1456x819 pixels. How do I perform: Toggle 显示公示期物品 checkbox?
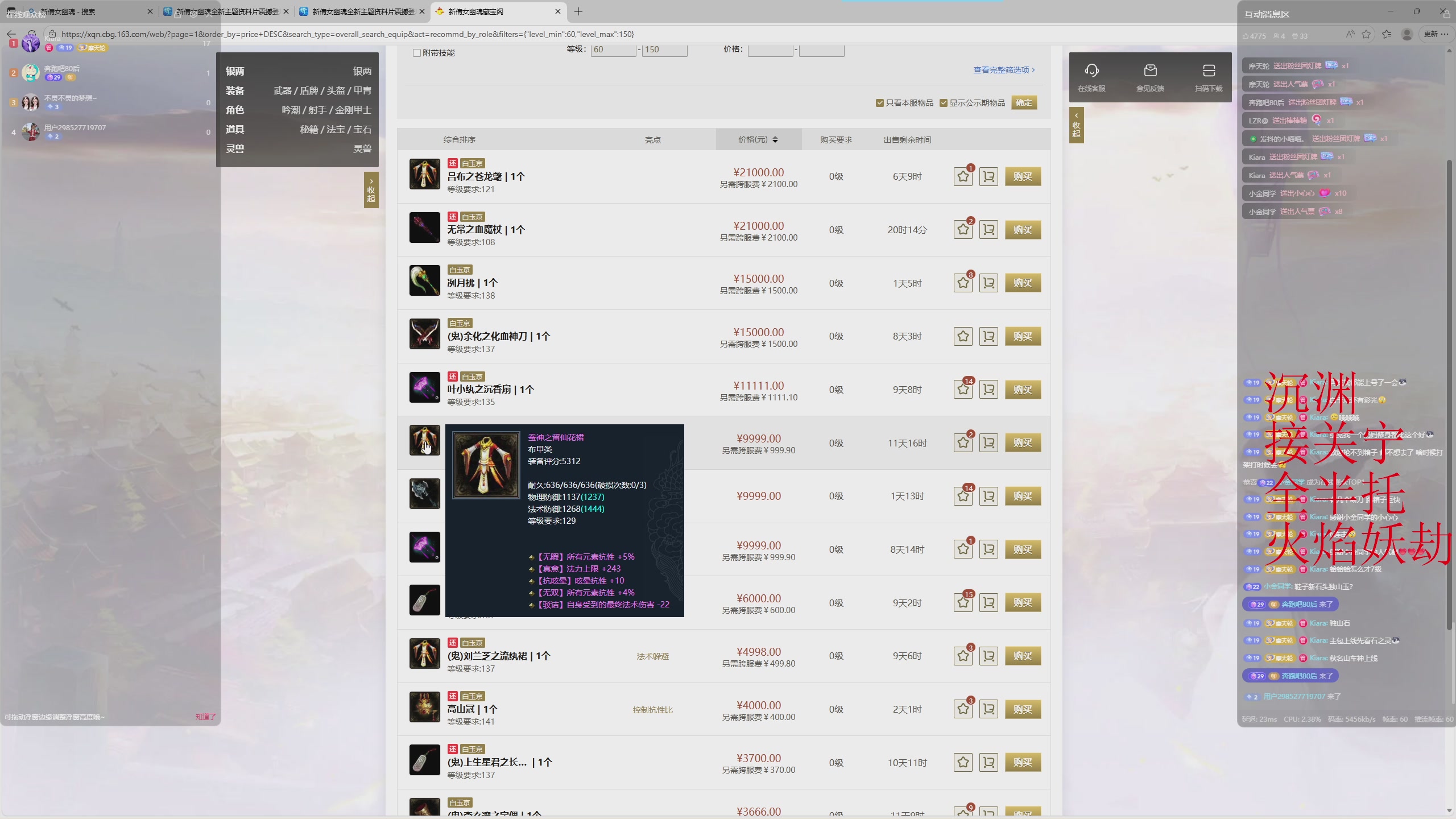coord(944,103)
